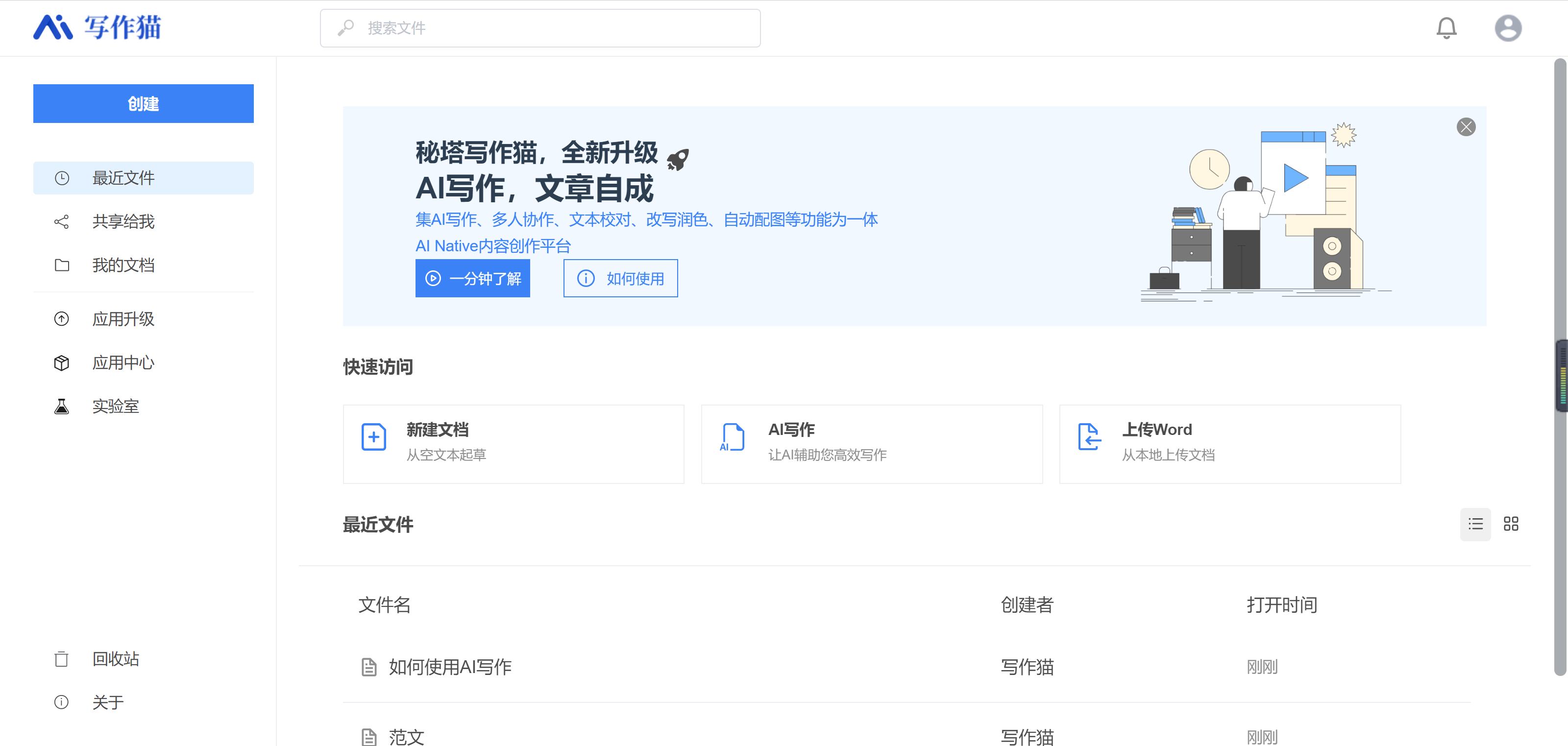Click the 最近文件 section heading
The image size is (1568, 746).
tap(378, 525)
